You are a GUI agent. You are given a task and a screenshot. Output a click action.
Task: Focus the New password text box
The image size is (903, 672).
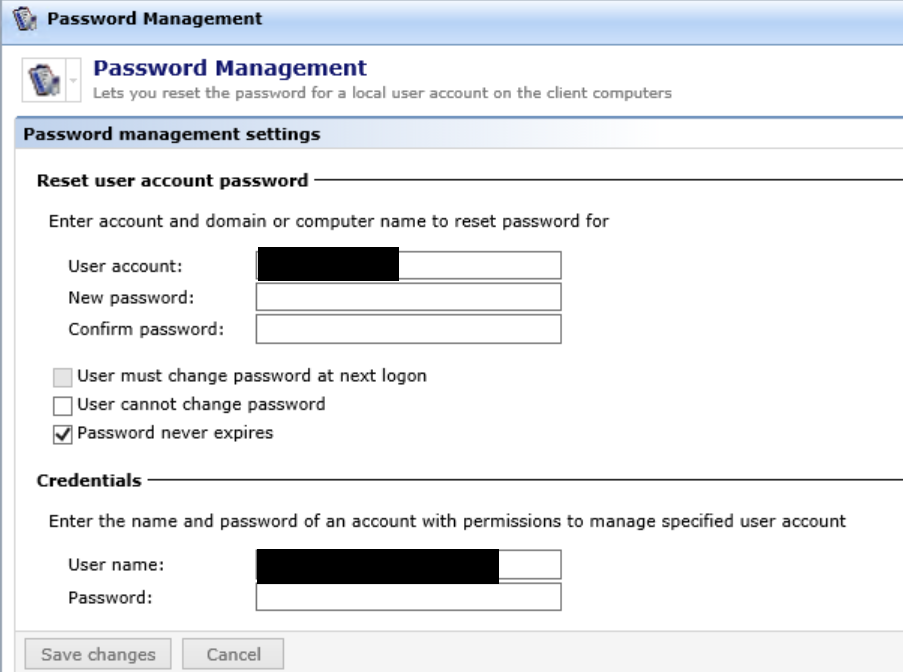pyautogui.click(x=408, y=297)
